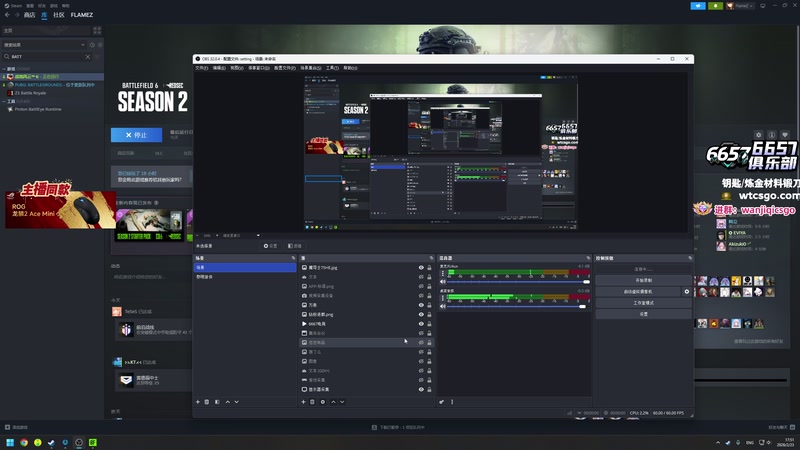Toggle visibility of 显示器采集 source
Viewport: 800px width, 450px height.
tap(421, 389)
